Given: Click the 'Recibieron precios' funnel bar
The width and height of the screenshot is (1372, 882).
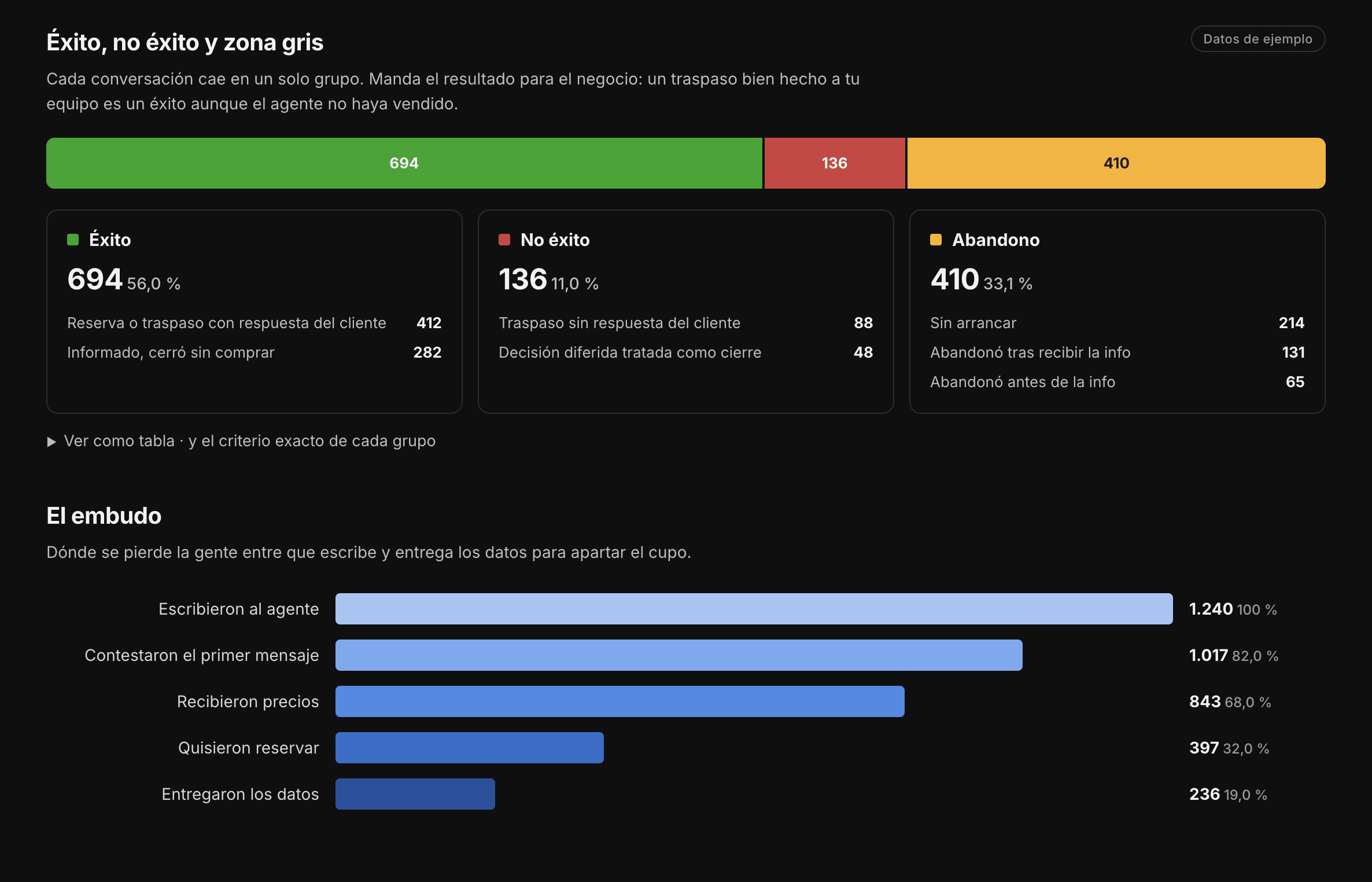Looking at the screenshot, I should point(619,701).
